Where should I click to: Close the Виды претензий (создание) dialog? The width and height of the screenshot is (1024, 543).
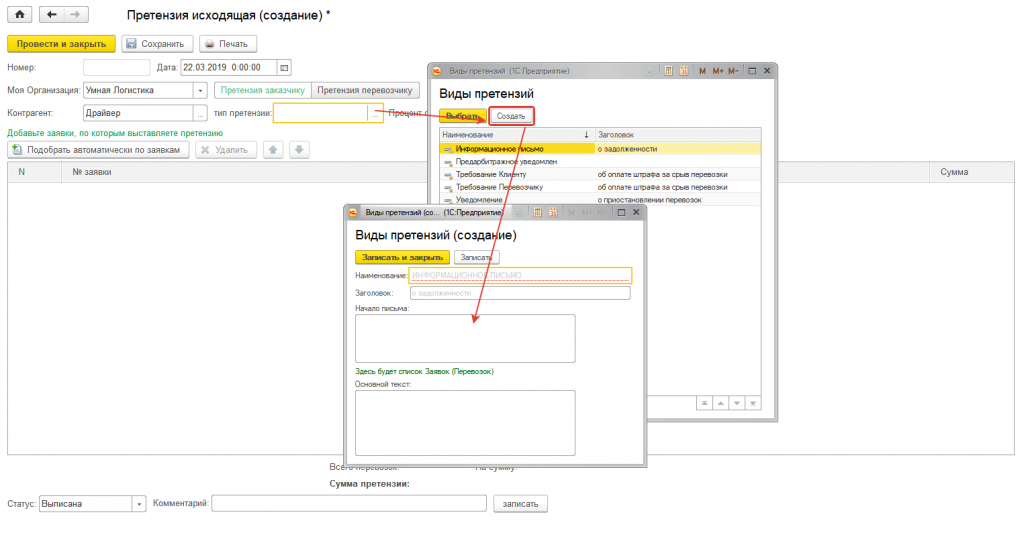(x=636, y=212)
